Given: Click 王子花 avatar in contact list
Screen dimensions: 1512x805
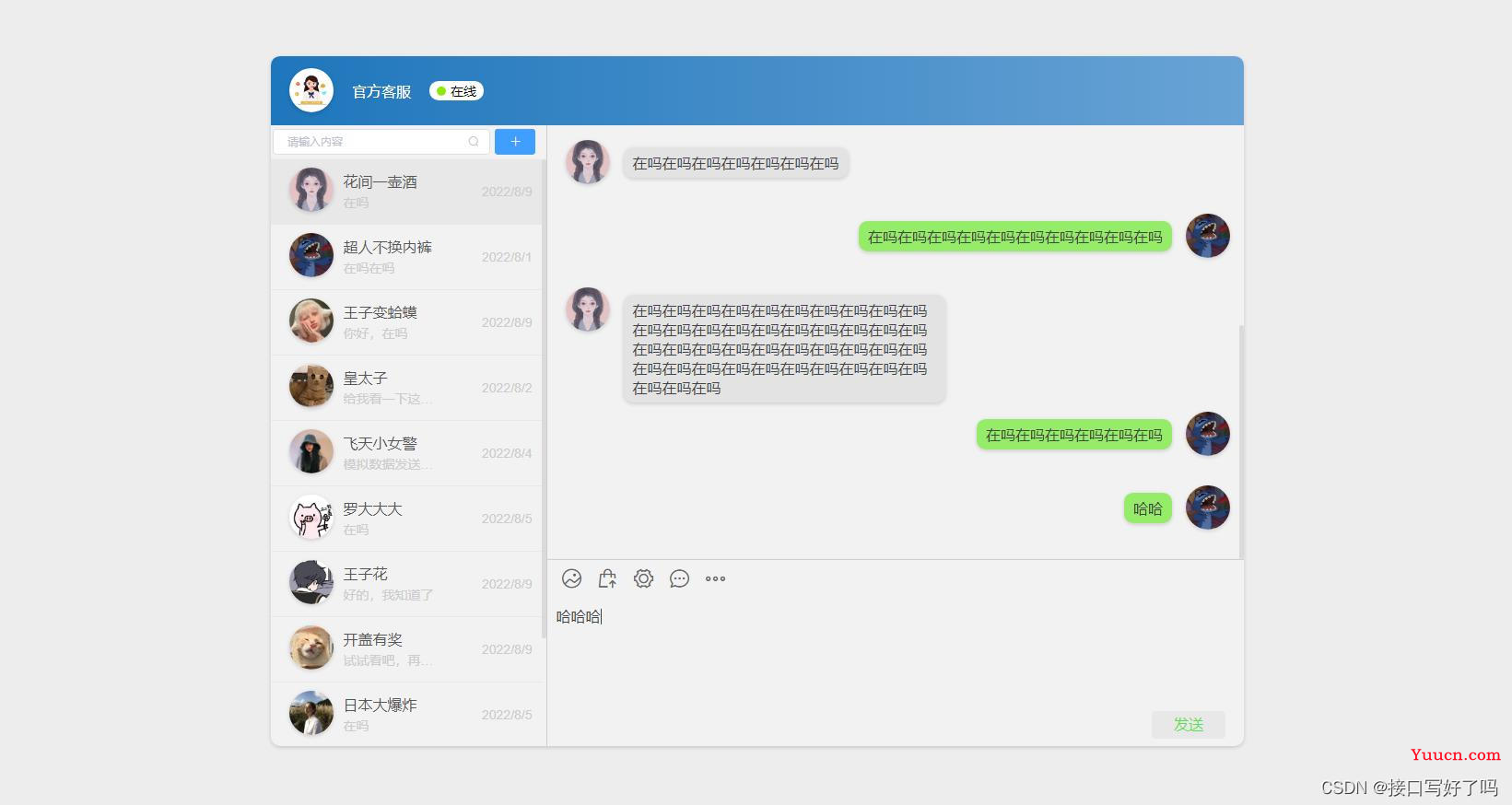Looking at the screenshot, I should pyautogui.click(x=311, y=582).
